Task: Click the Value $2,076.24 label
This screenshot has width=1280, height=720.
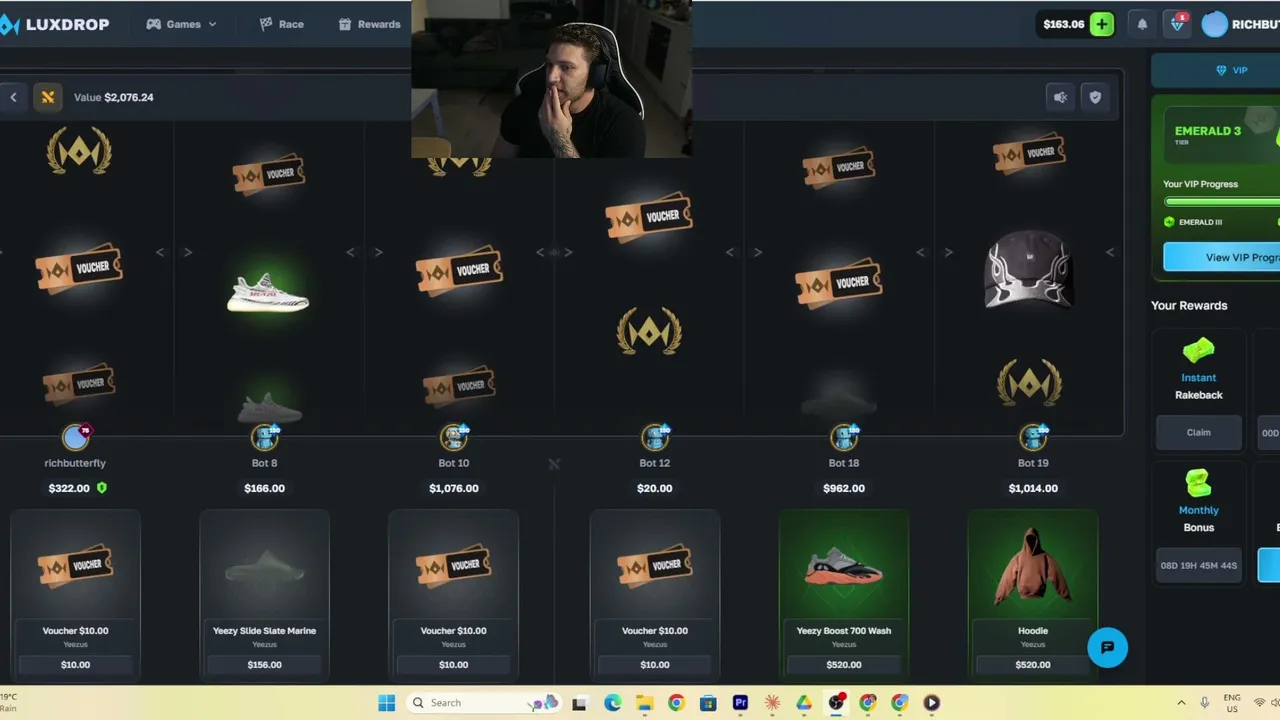Action: (x=113, y=97)
